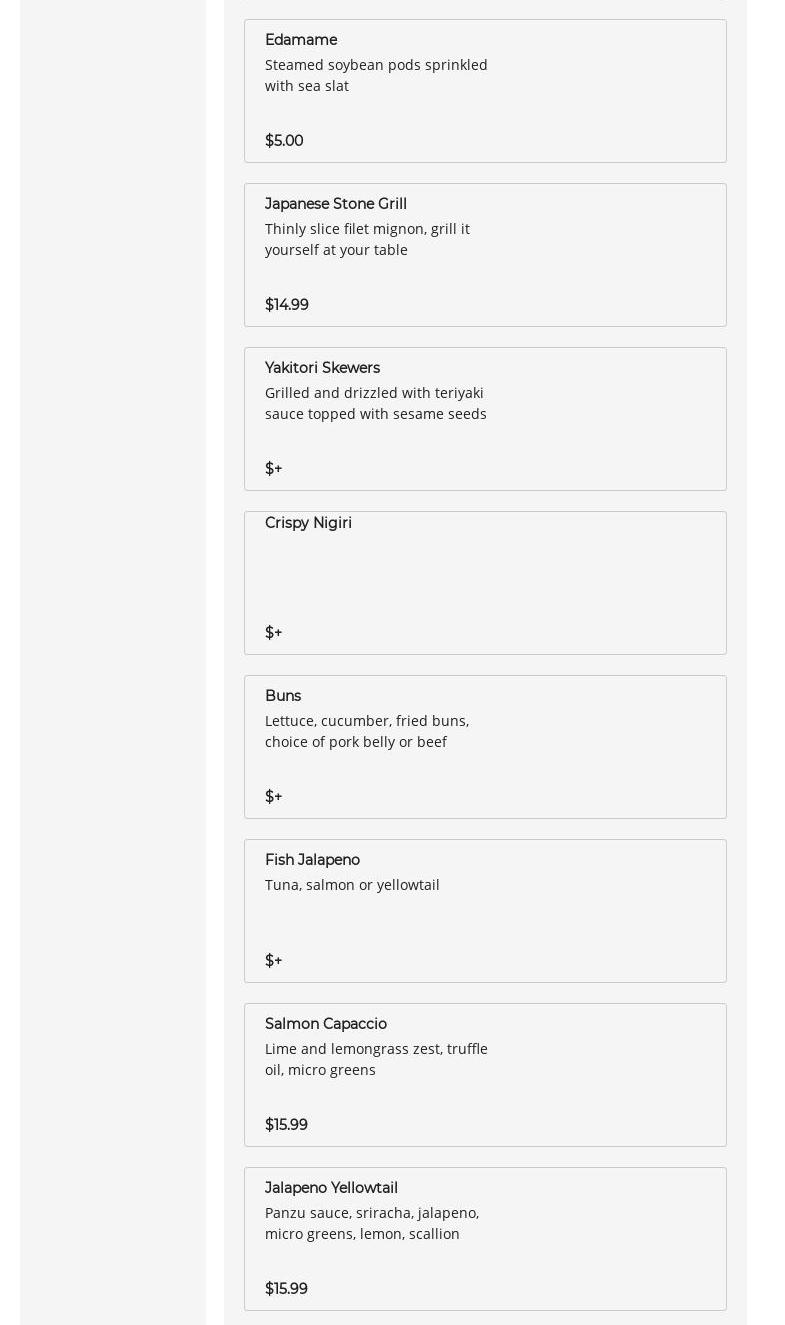Viewport: 785px width, 1325px height.
Task: Click the $14.99 Stone Grill price
Action: tap(286, 305)
